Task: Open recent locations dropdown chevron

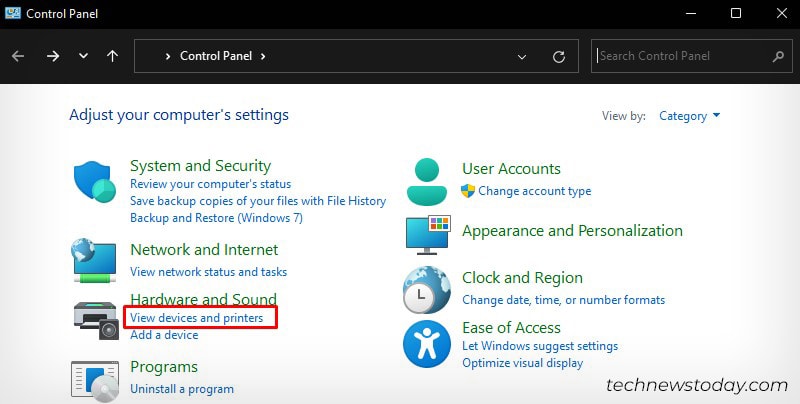Action: (83, 56)
